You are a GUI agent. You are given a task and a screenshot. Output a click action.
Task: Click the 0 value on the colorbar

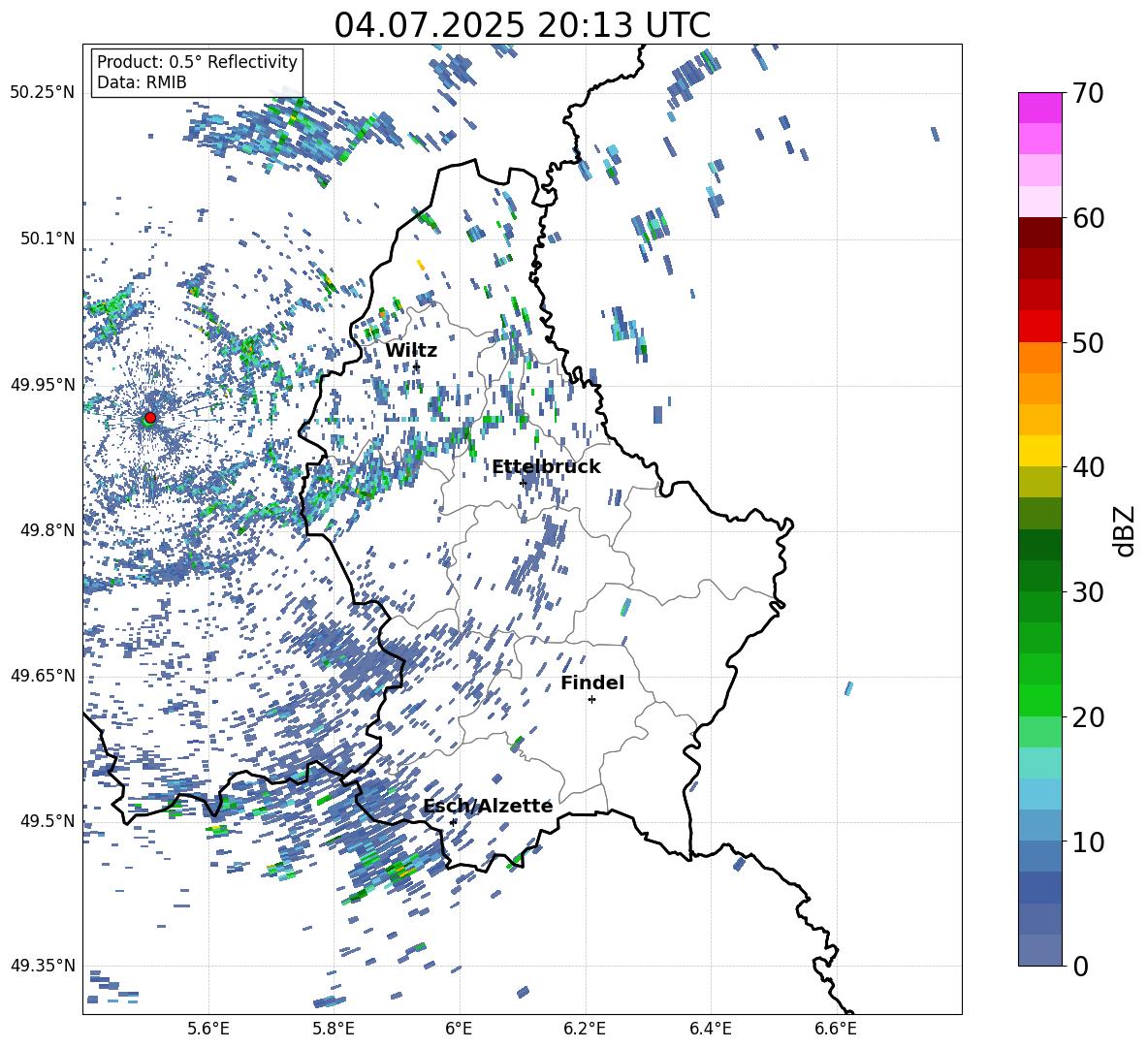click(1080, 966)
